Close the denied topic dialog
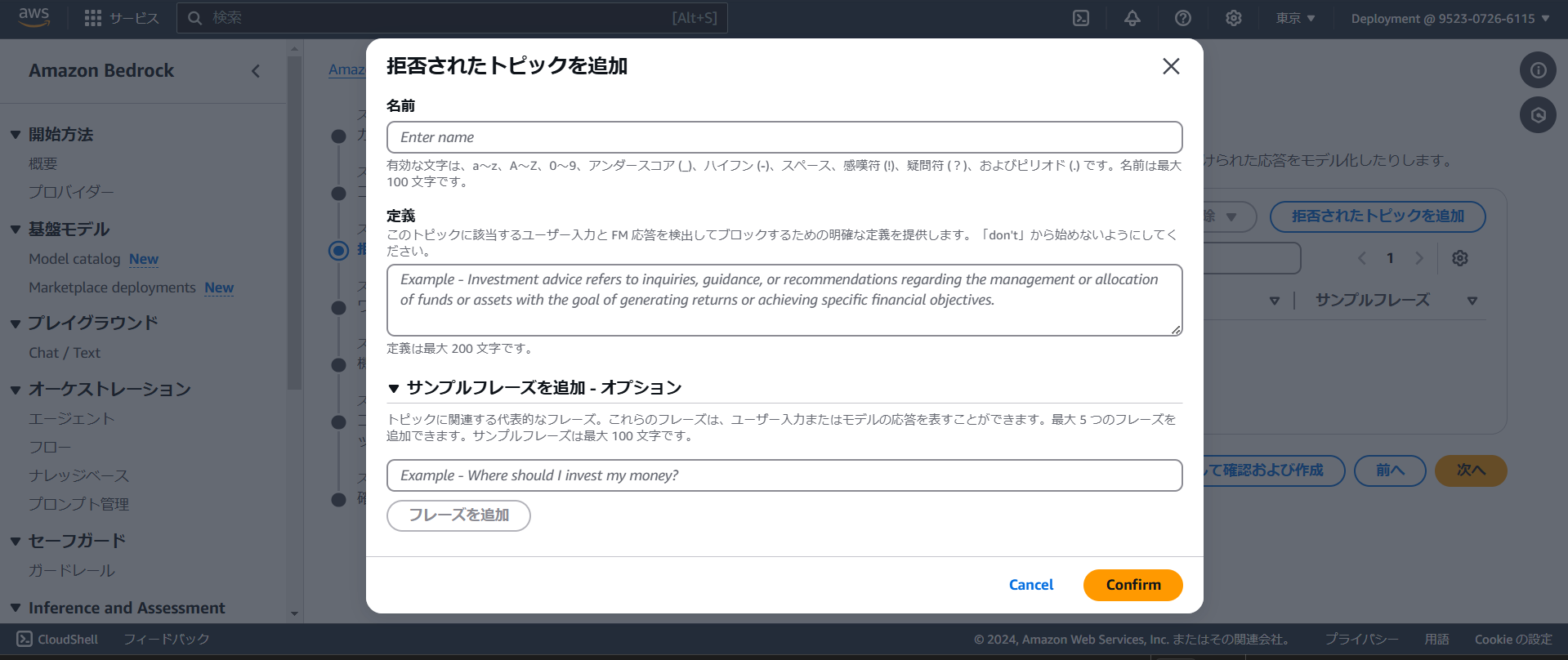This screenshot has height=660, width=1568. click(x=1171, y=66)
